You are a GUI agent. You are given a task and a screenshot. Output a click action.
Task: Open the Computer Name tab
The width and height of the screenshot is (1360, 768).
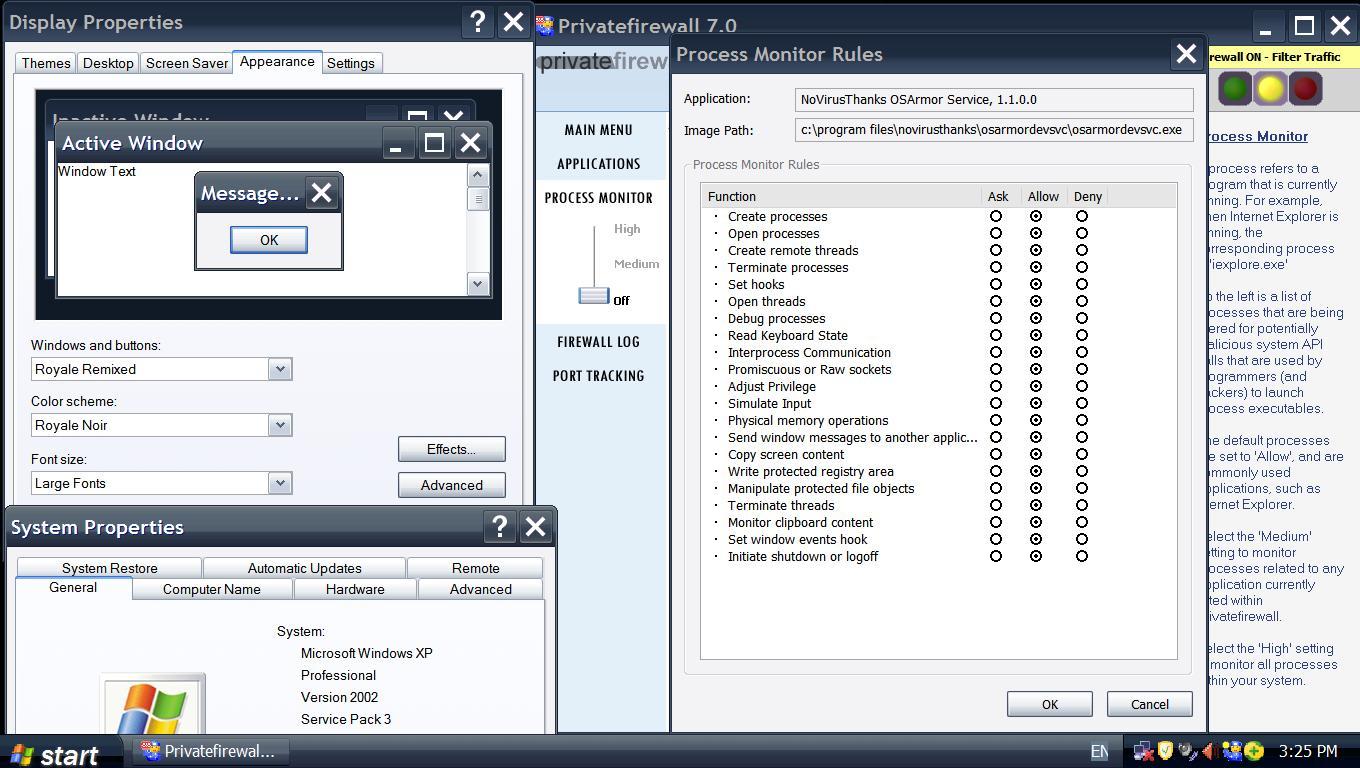[x=212, y=589]
